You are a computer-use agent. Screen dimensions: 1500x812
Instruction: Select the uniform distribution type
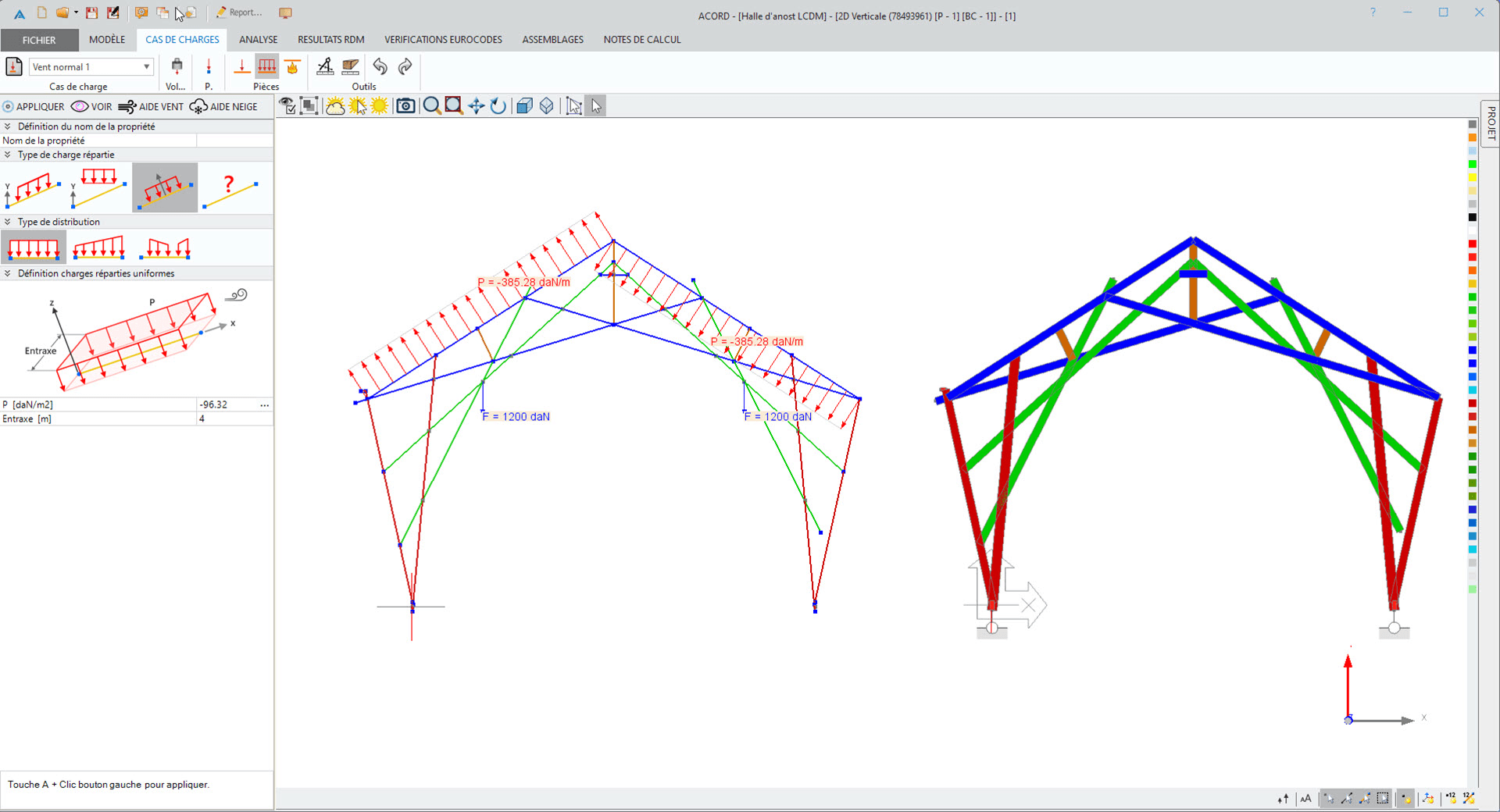(x=34, y=248)
